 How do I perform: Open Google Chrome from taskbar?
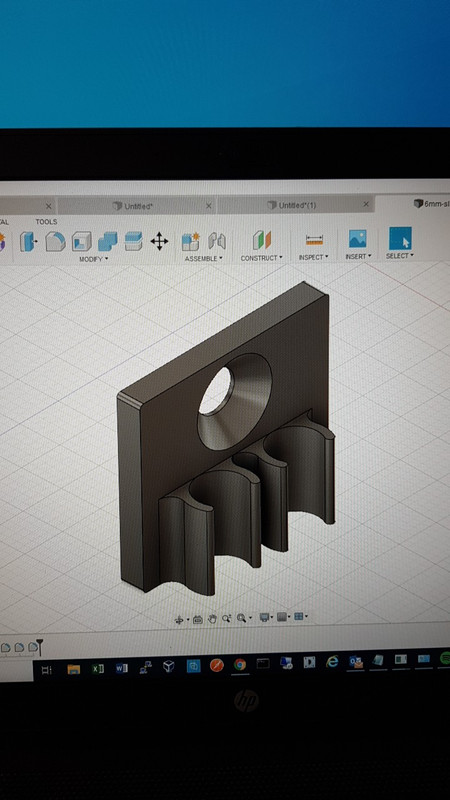click(x=240, y=664)
